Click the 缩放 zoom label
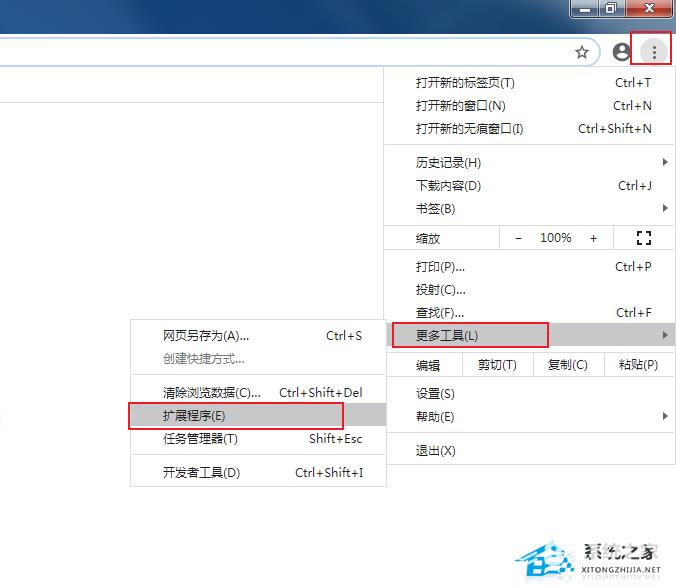This screenshot has height=588, width=676. [428, 238]
